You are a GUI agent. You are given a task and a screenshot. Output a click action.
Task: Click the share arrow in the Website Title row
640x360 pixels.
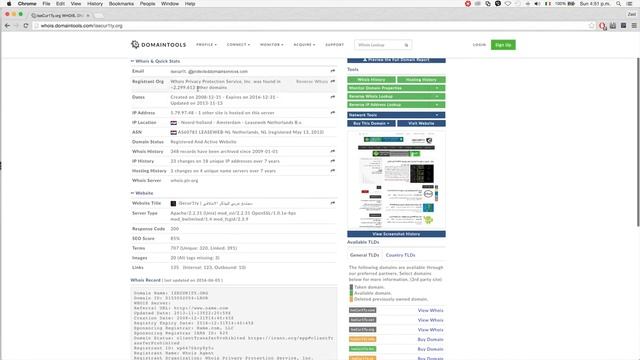333,203
